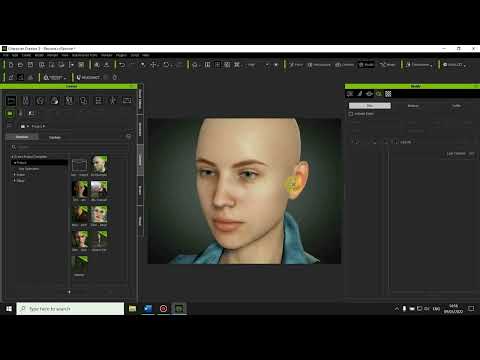Open Microsoft Word from the taskbar
480x360 pixels.
(148, 309)
